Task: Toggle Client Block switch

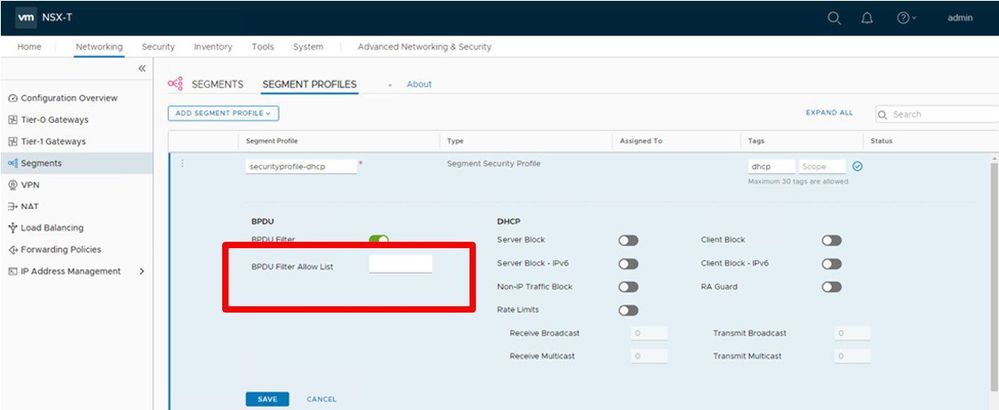Action: click(831, 241)
